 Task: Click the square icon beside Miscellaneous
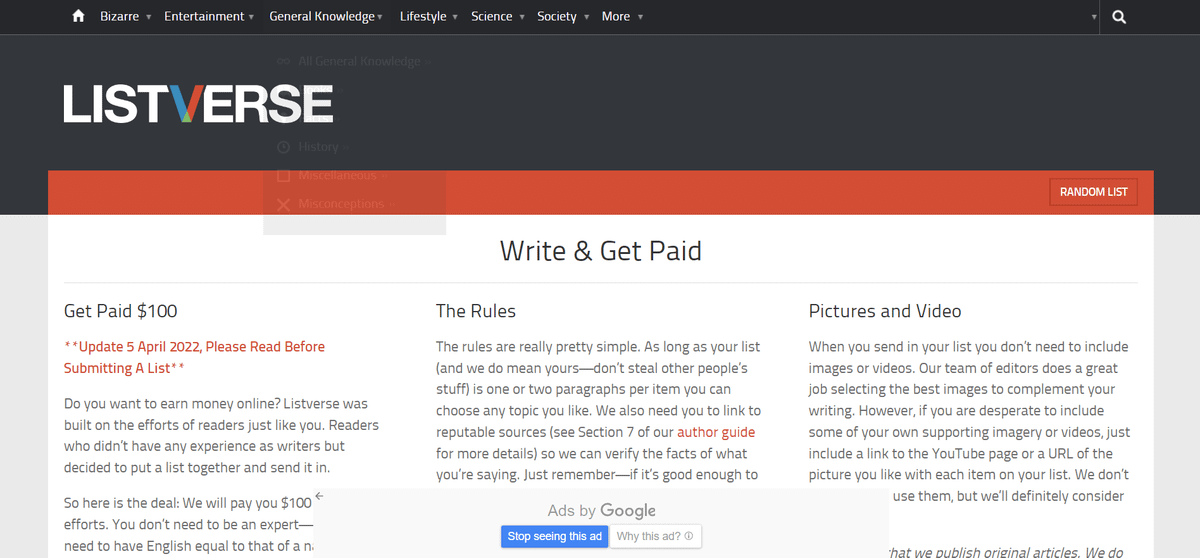pos(283,176)
